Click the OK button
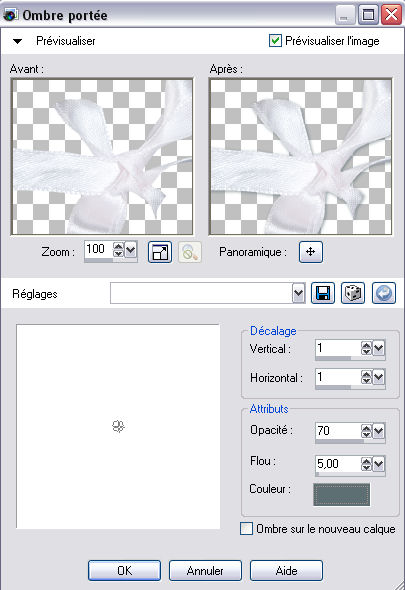 click(x=125, y=570)
